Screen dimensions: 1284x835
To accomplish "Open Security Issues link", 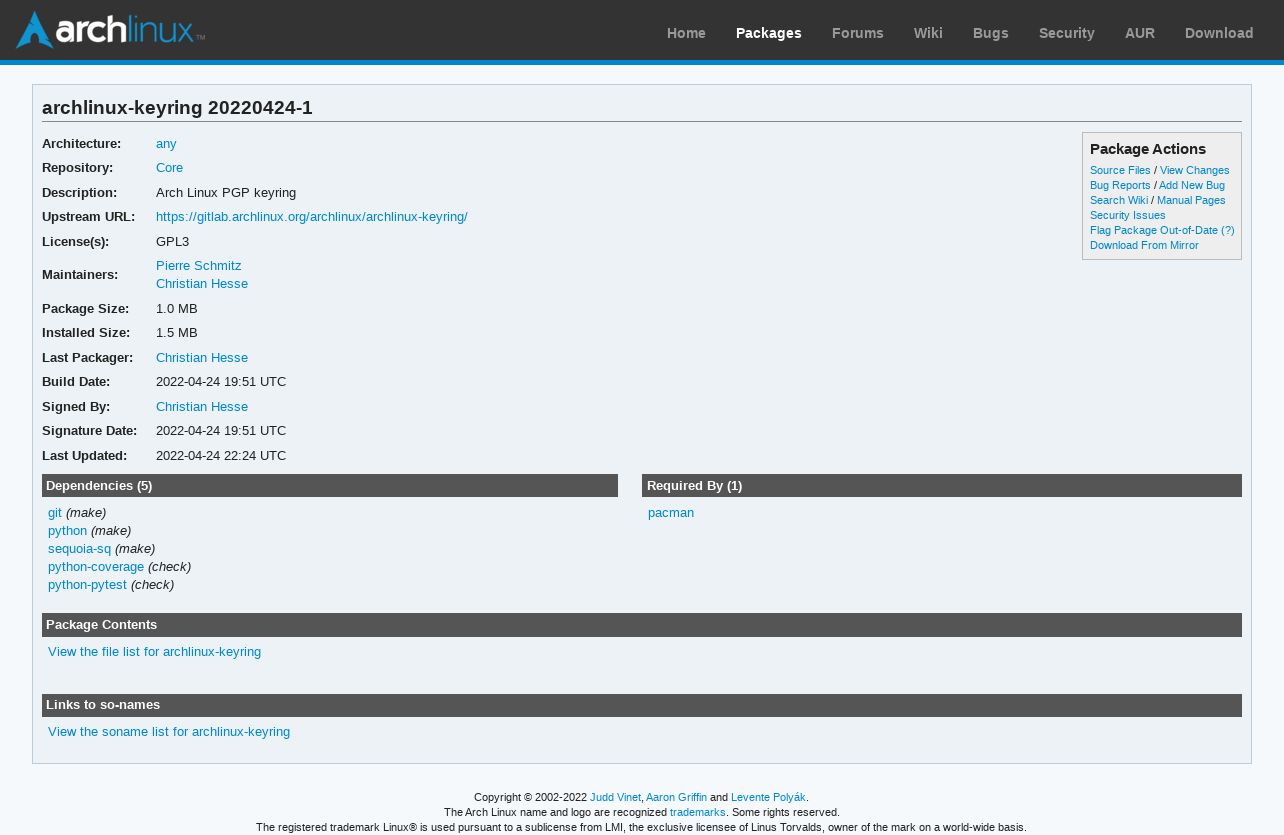I will (x=1127, y=216).
